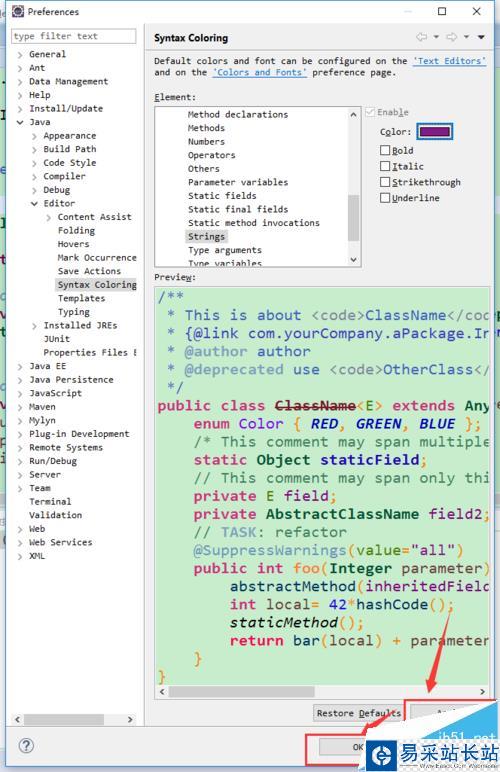Viewport: 500px width, 772px height.
Task: Expand the Plug-in Development node
Action: [20, 434]
